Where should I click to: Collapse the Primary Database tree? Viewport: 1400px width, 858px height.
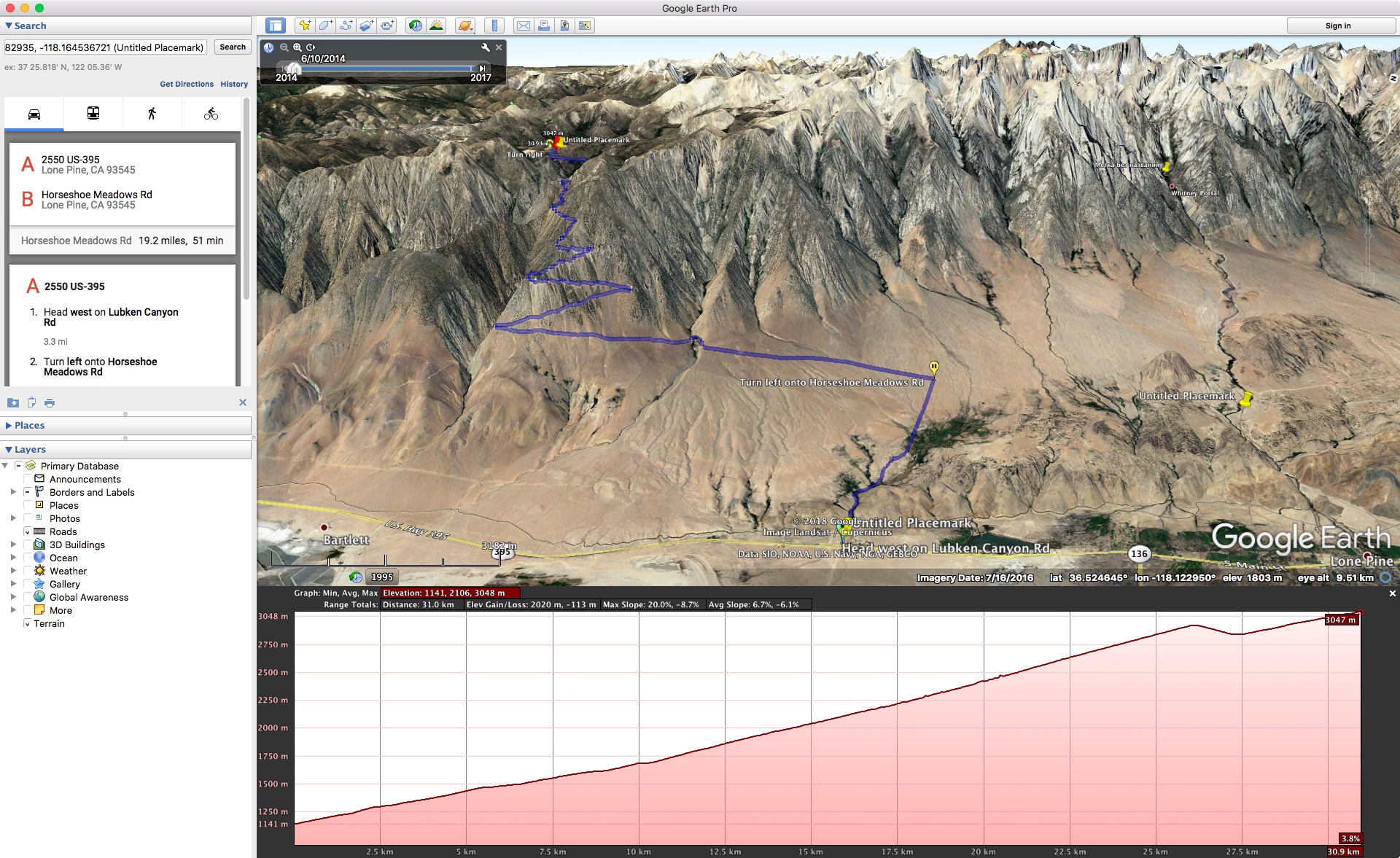click(6, 466)
